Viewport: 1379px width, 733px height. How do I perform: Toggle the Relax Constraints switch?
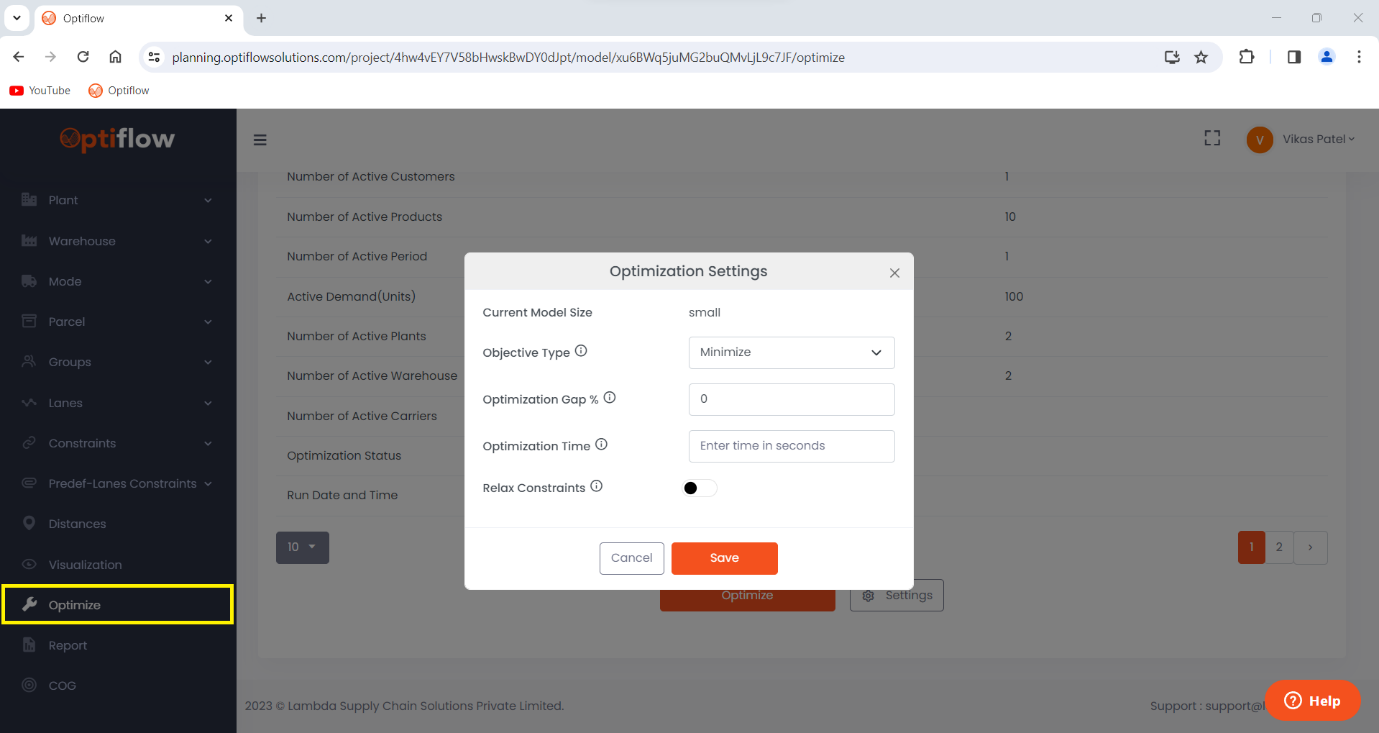700,487
